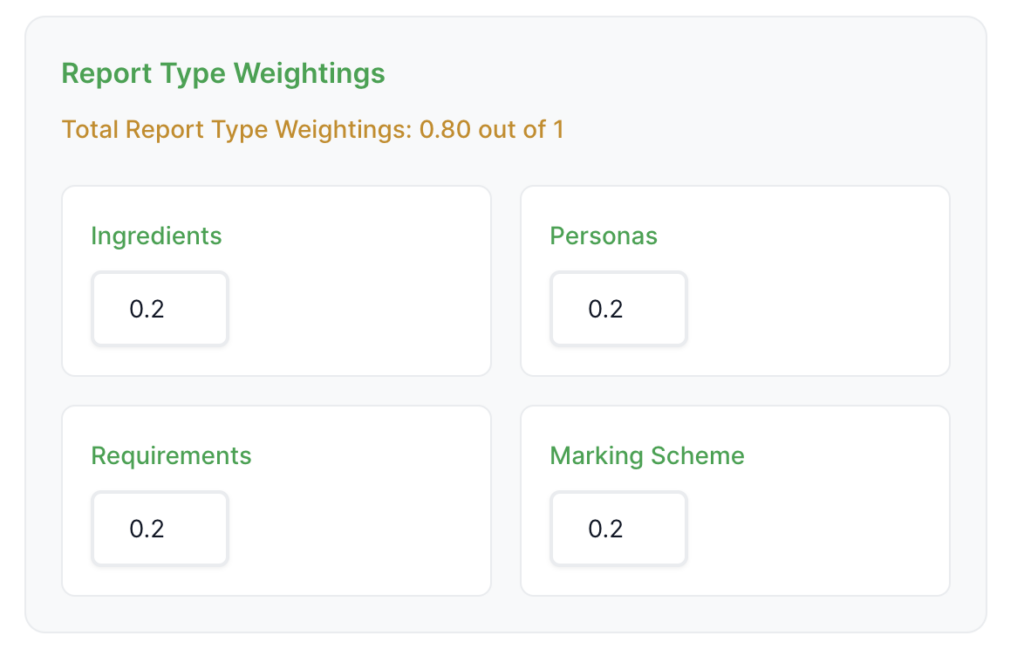Click the Report Type Weightings heading
The width and height of the screenshot is (1024, 656).
[x=223, y=74]
